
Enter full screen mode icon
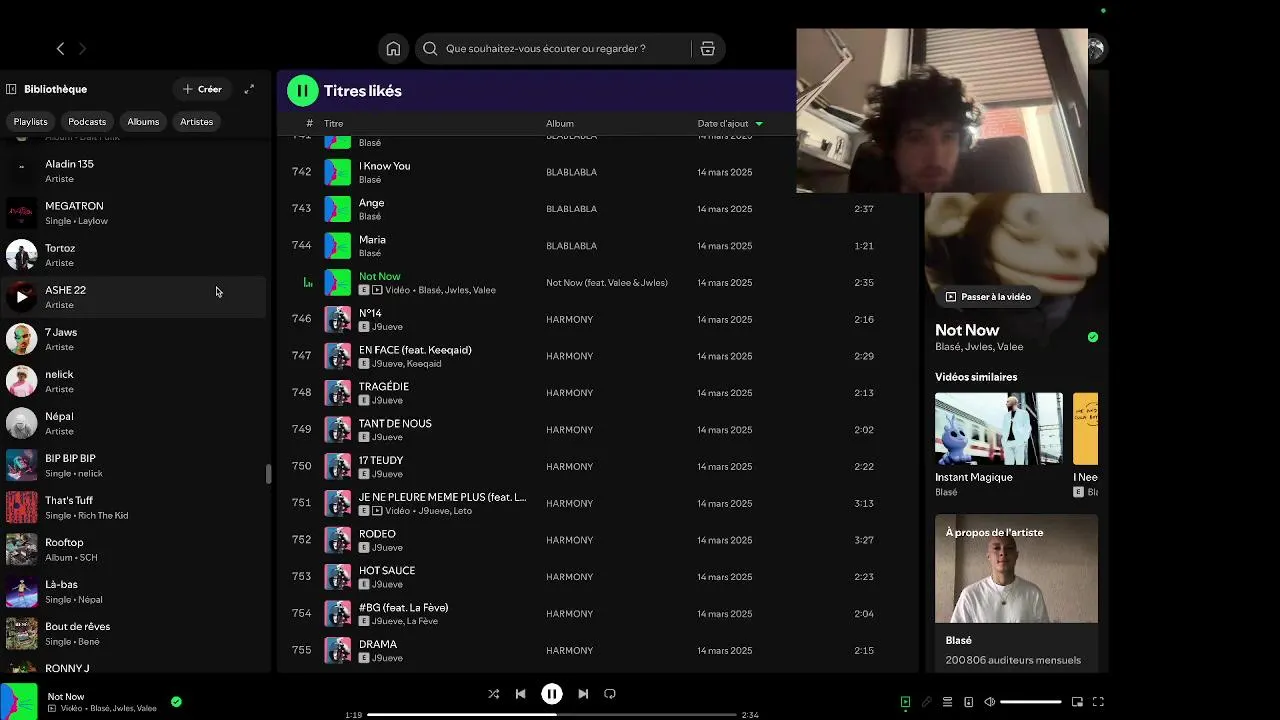[1098, 702]
